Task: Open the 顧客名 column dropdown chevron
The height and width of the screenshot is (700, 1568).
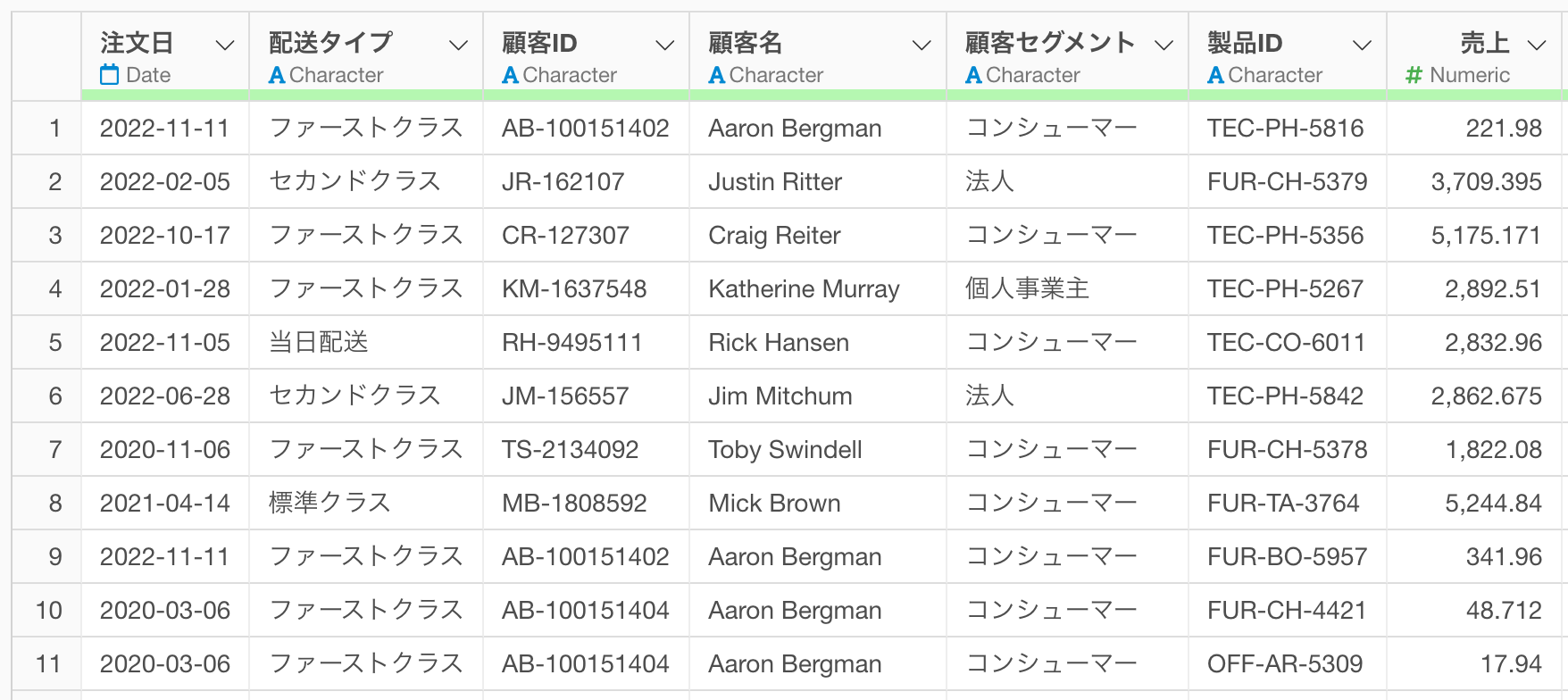Action: pyautogui.click(x=922, y=45)
